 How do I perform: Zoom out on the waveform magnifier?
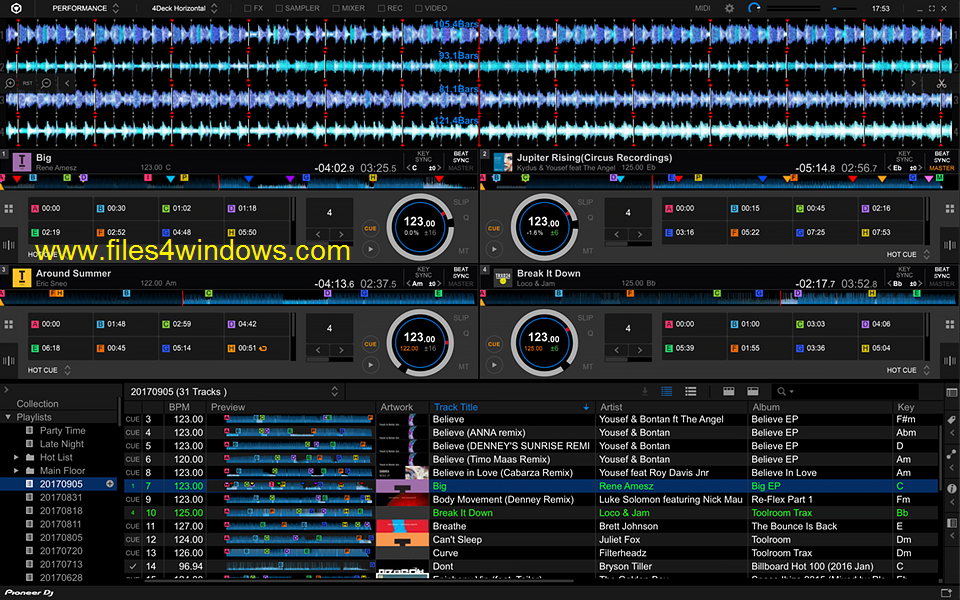click(46, 83)
